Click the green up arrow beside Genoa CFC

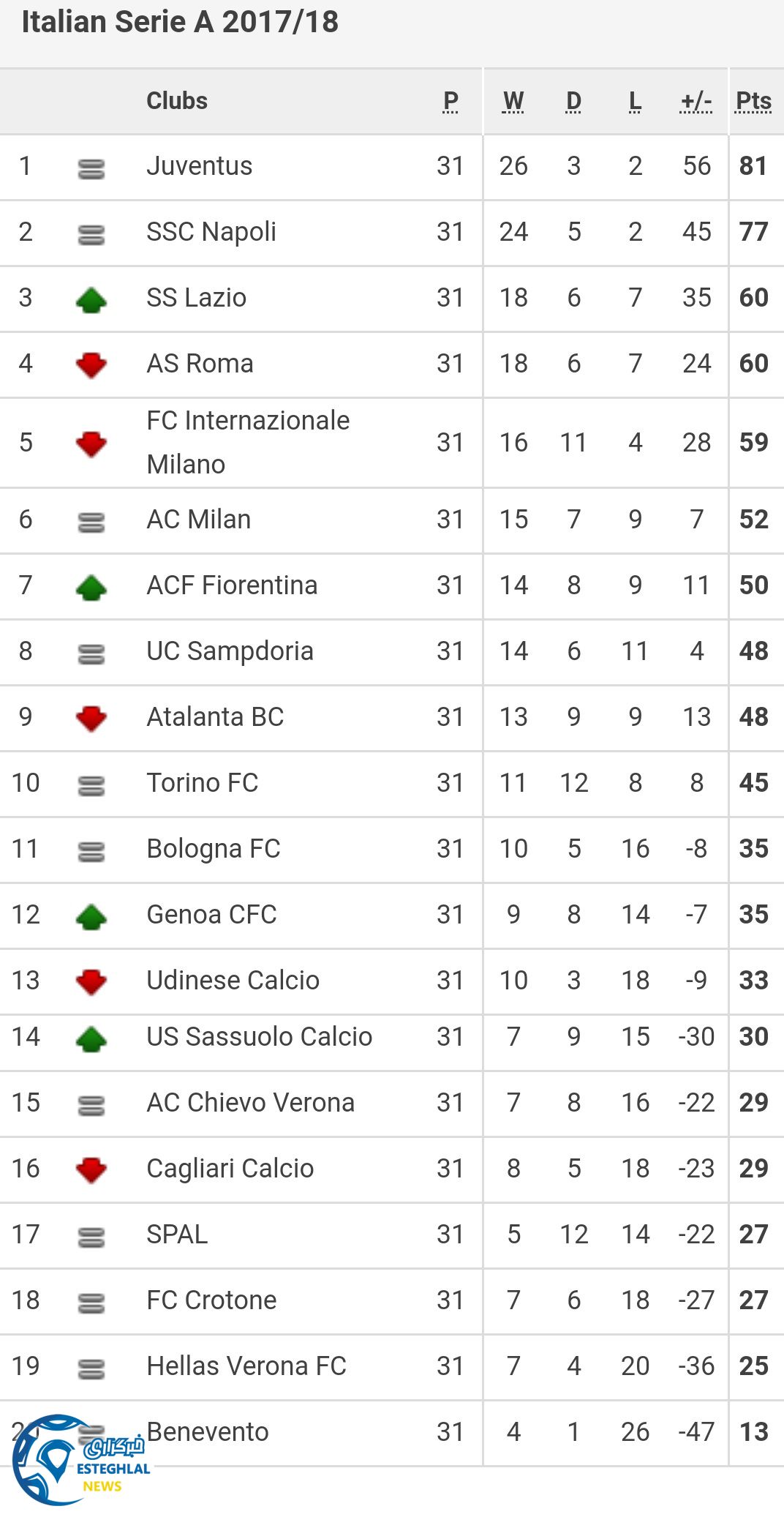(91, 917)
